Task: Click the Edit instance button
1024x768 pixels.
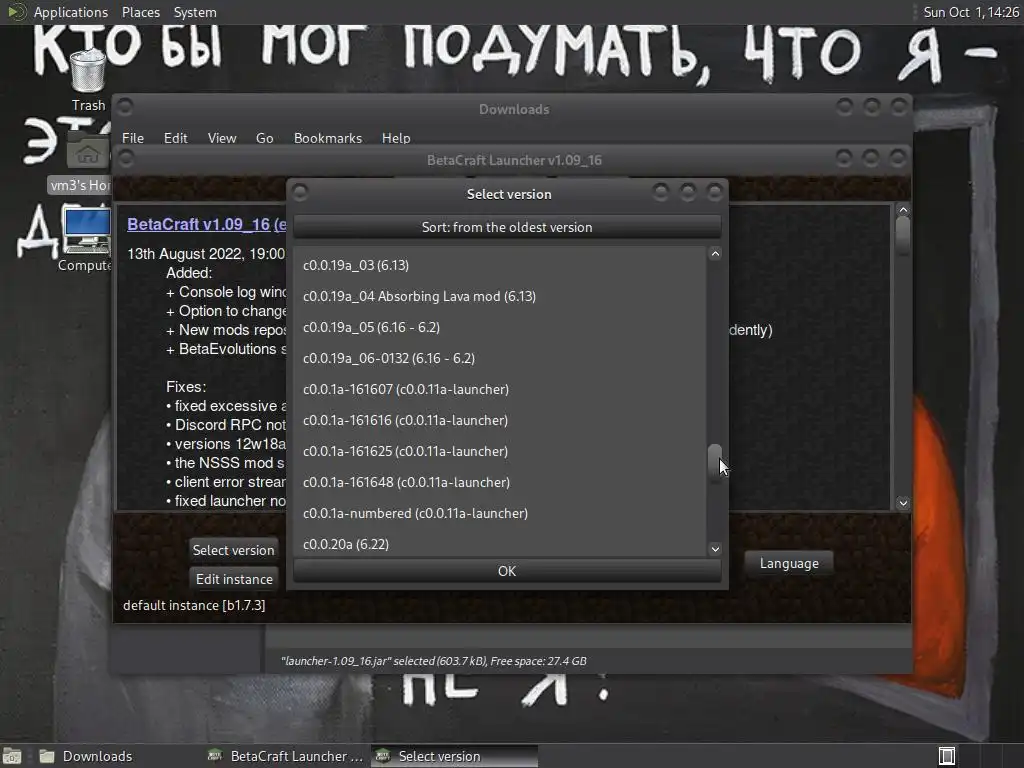Action: (x=234, y=579)
